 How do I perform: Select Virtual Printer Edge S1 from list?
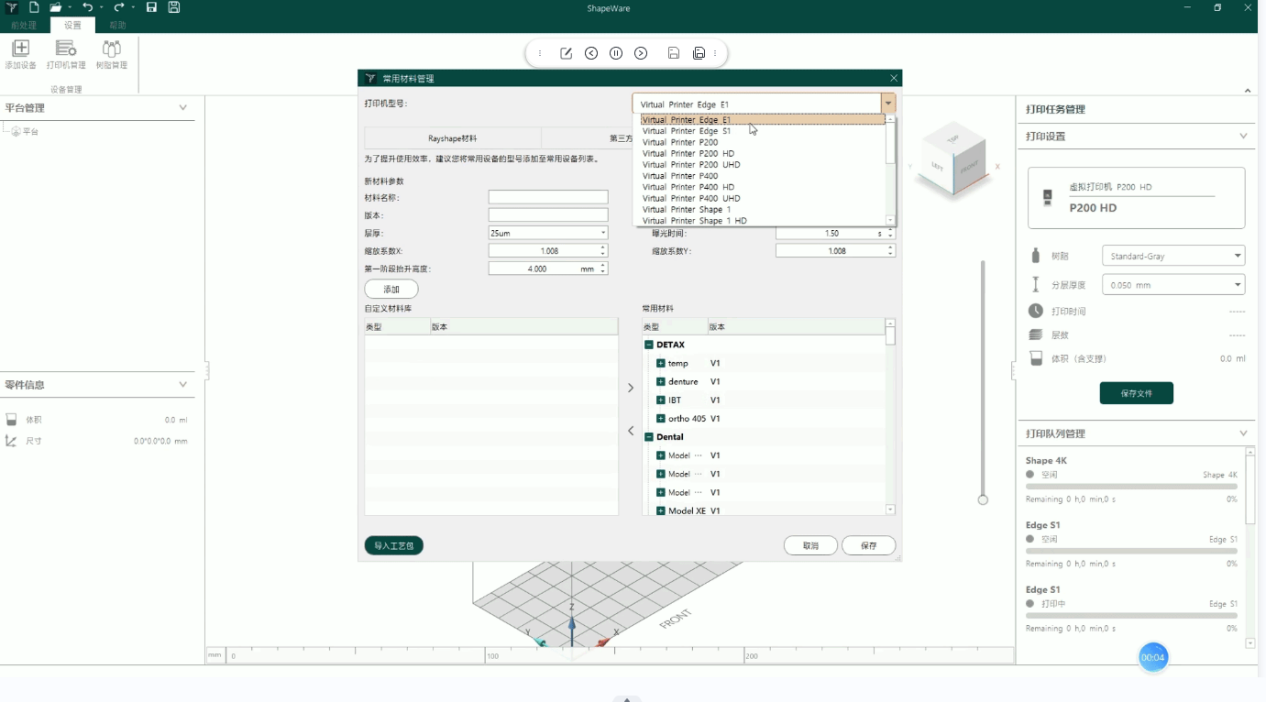point(762,131)
